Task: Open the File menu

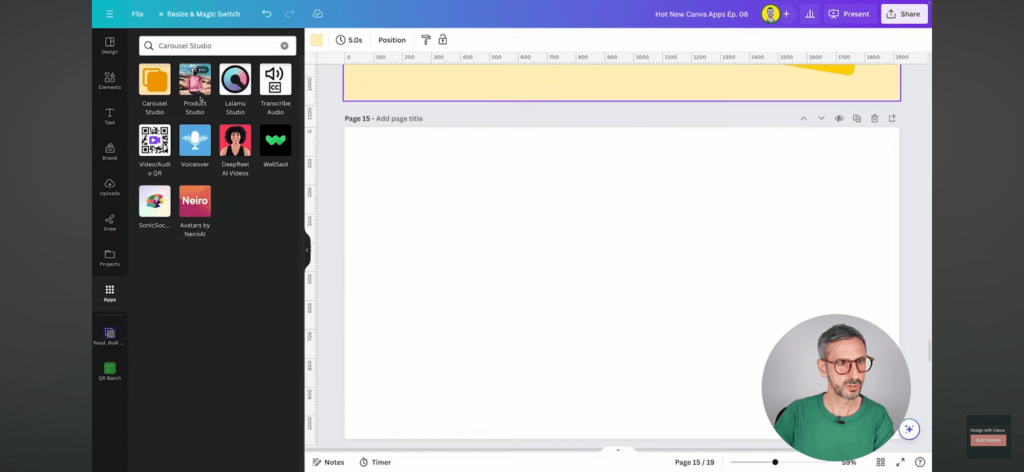Action: point(137,14)
